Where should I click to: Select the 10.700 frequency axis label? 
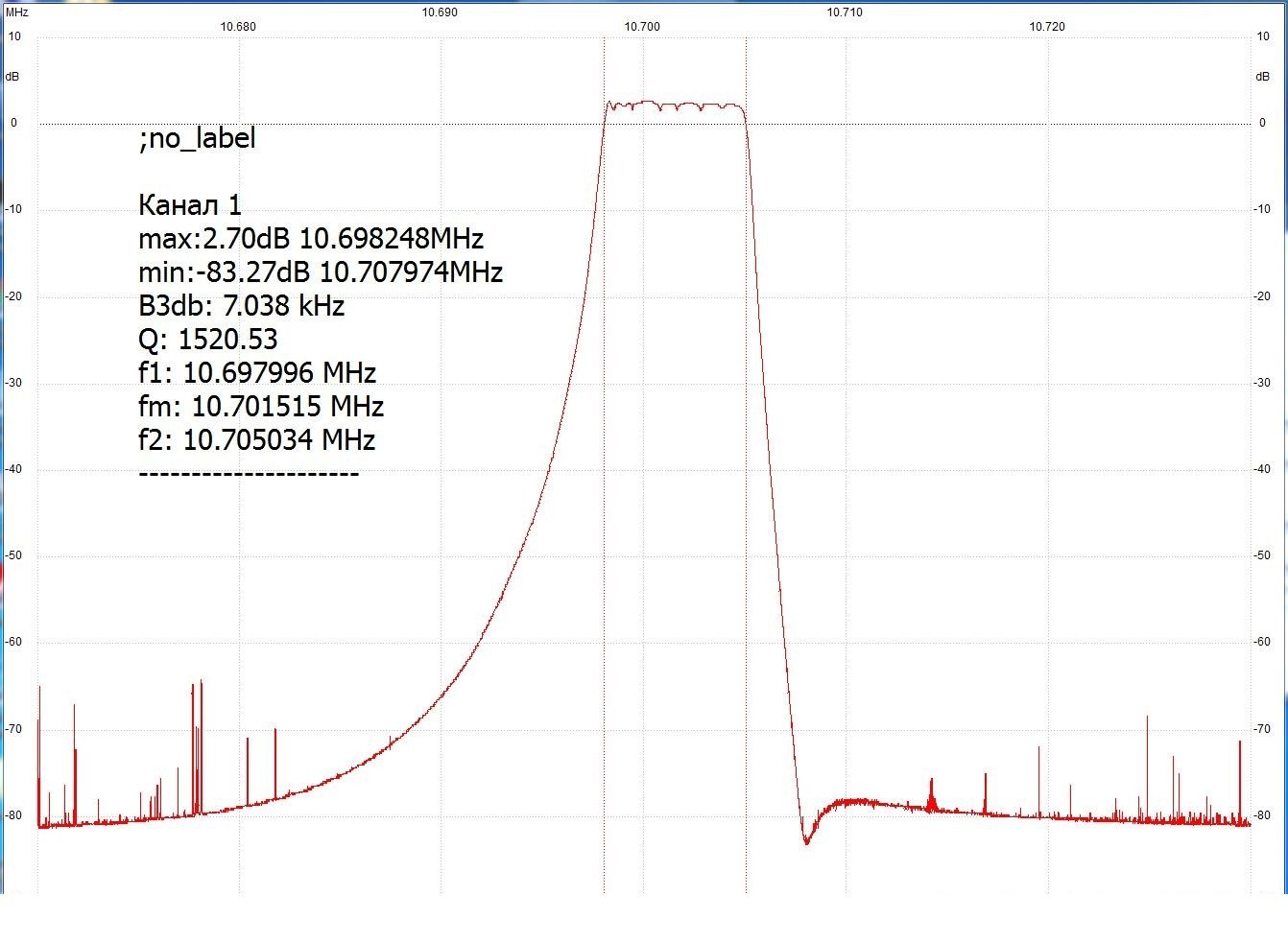[642, 27]
